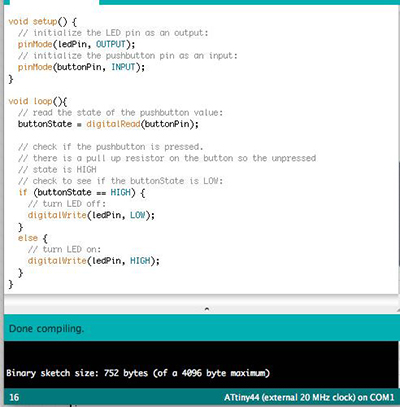This screenshot has width=400, height=407.
Task: Click the 'else {' line
Action: point(33,238)
